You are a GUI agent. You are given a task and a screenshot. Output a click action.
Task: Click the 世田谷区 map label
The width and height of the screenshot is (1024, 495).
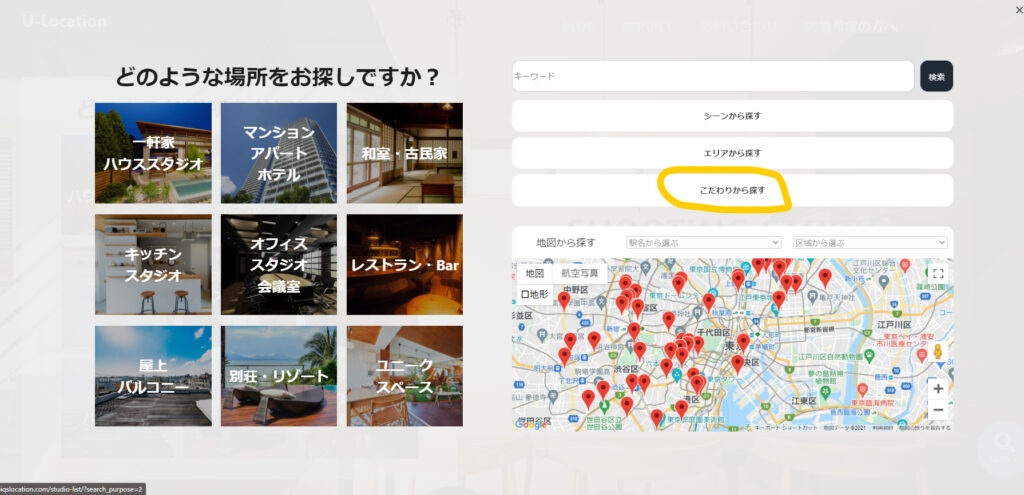[x=536, y=419]
